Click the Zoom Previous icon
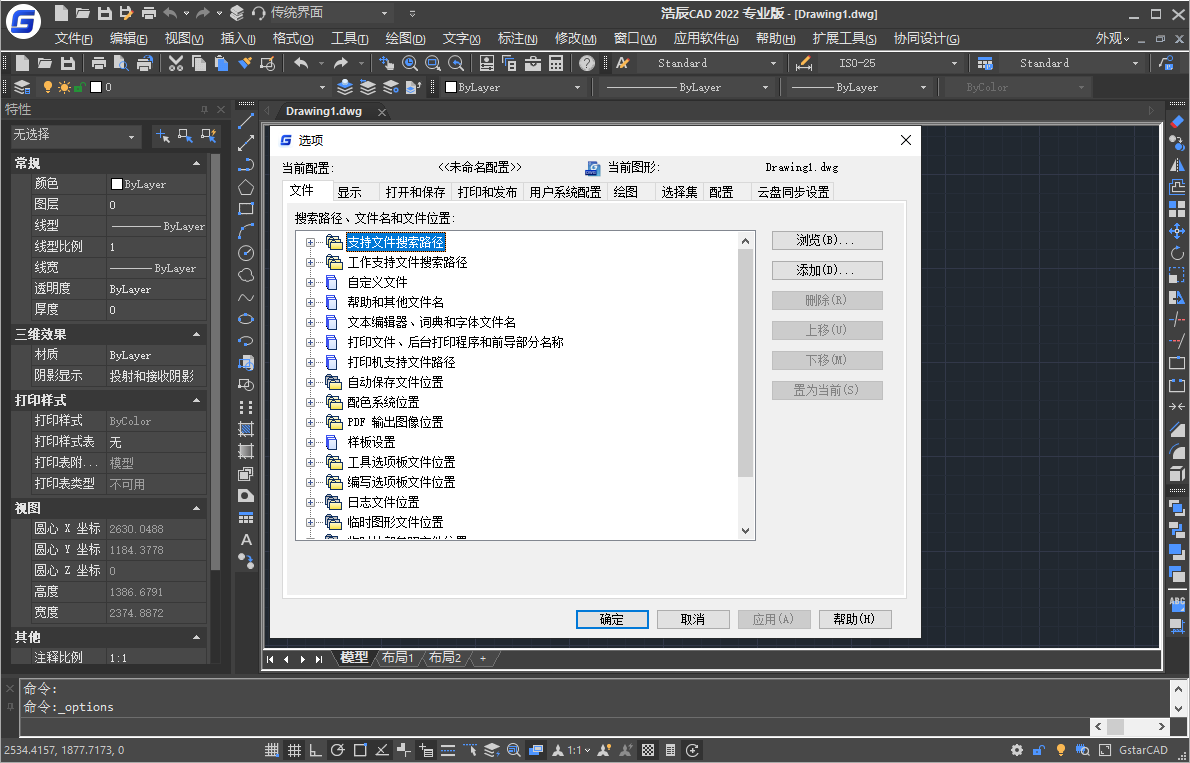 pyautogui.click(x=456, y=63)
